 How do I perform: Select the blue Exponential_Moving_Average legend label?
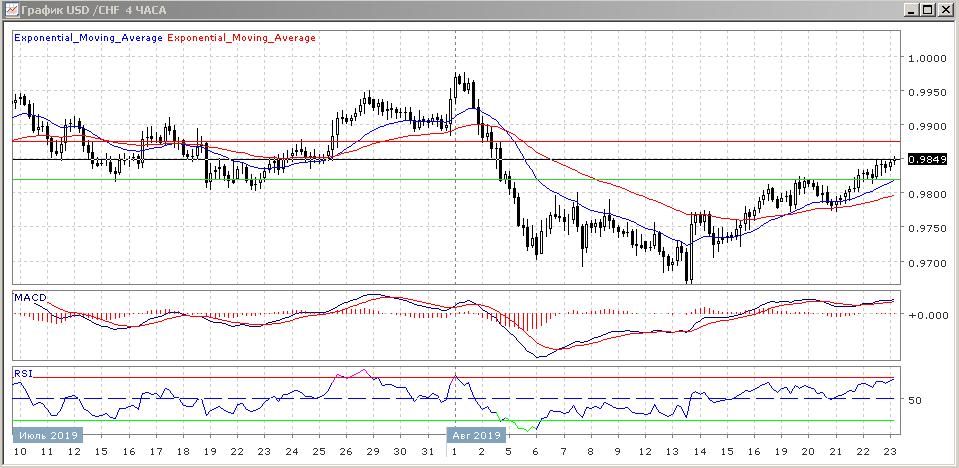click(x=88, y=38)
